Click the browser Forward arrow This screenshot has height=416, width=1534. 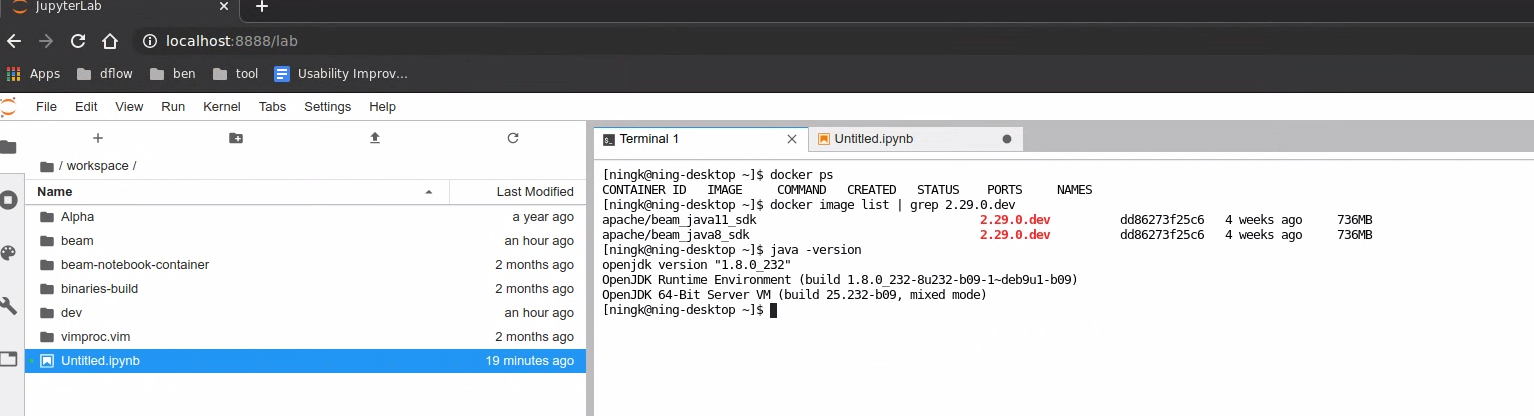click(45, 41)
